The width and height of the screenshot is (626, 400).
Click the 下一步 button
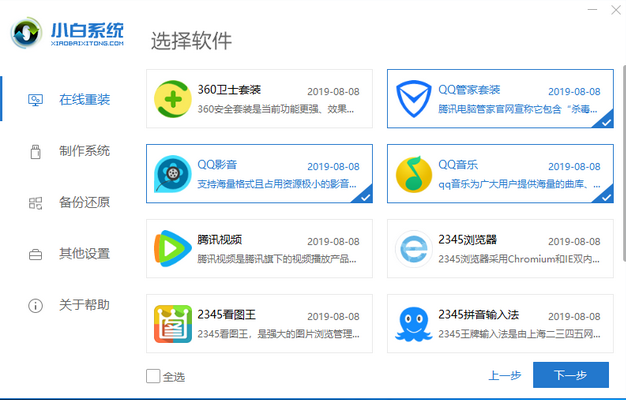571,375
